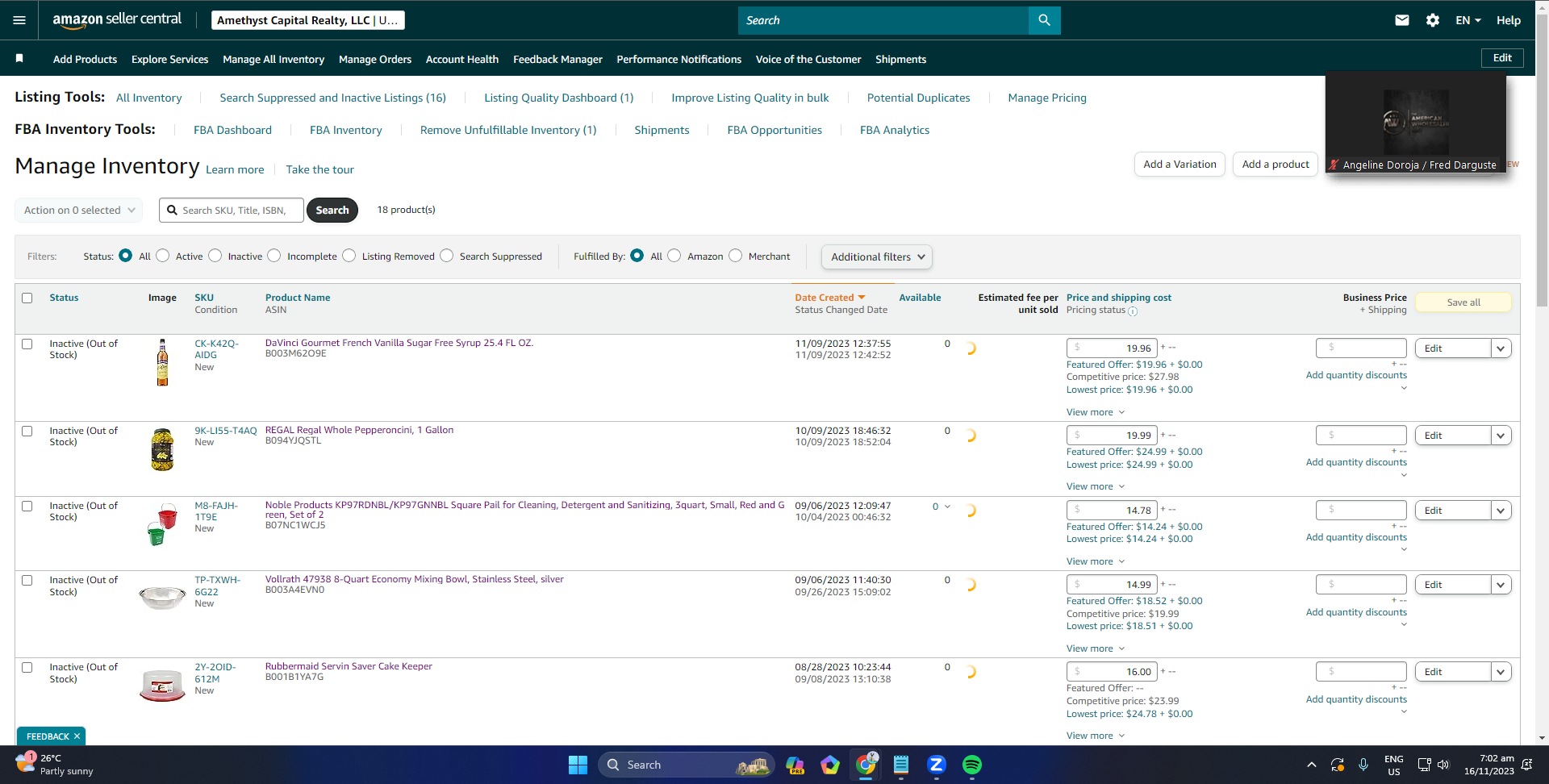Screen dimensions: 1549x784
Task: Click the Add a Variation button
Action: coord(1179,164)
